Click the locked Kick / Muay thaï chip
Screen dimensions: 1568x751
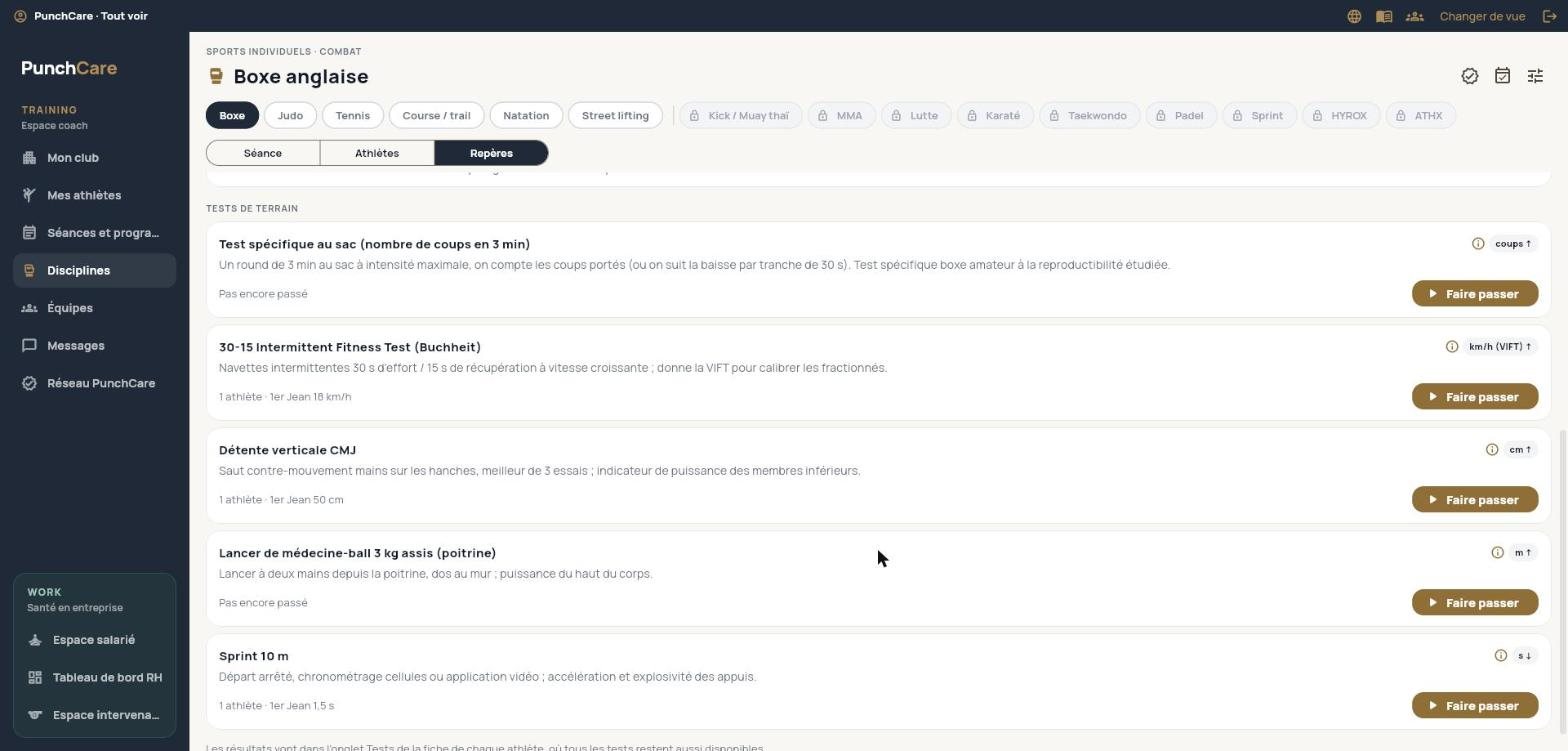click(740, 116)
